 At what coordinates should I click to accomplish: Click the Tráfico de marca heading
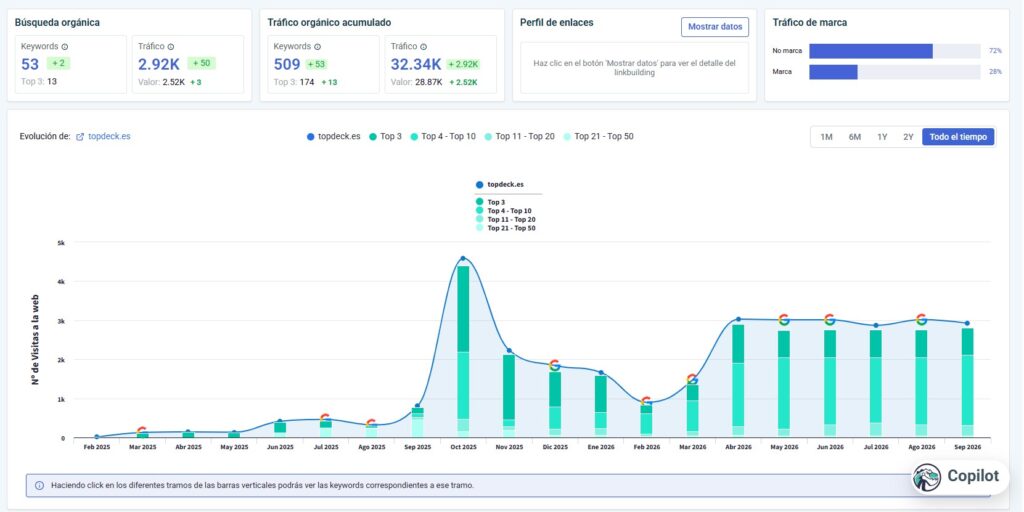coord(810,22)
